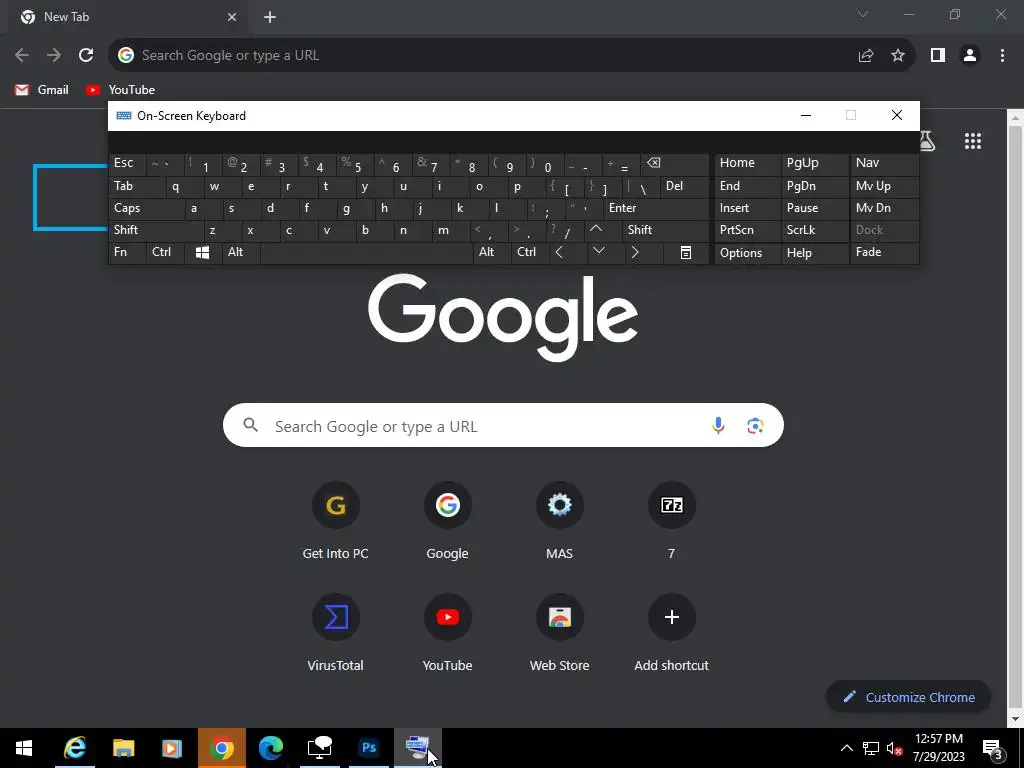1024x768 pixels.
Task: Open Internet Explorer from taskbar
Action: click(74, 748)
